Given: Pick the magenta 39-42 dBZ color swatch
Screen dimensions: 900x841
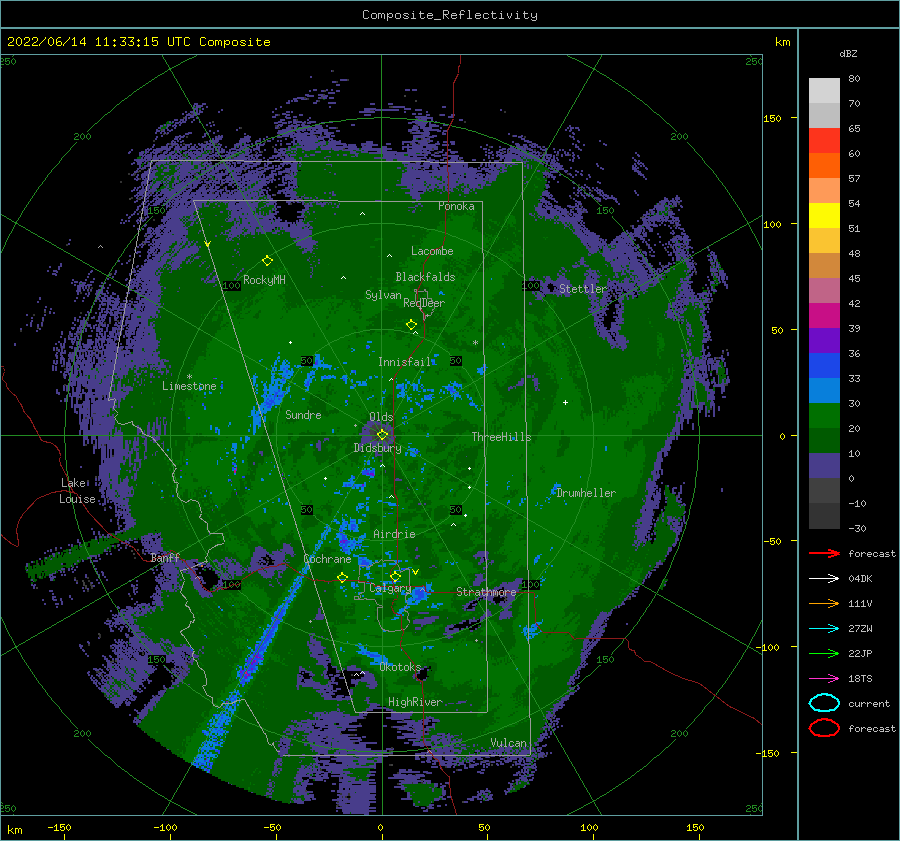Looking at the screenshot, I should click(x=824, y=315).
